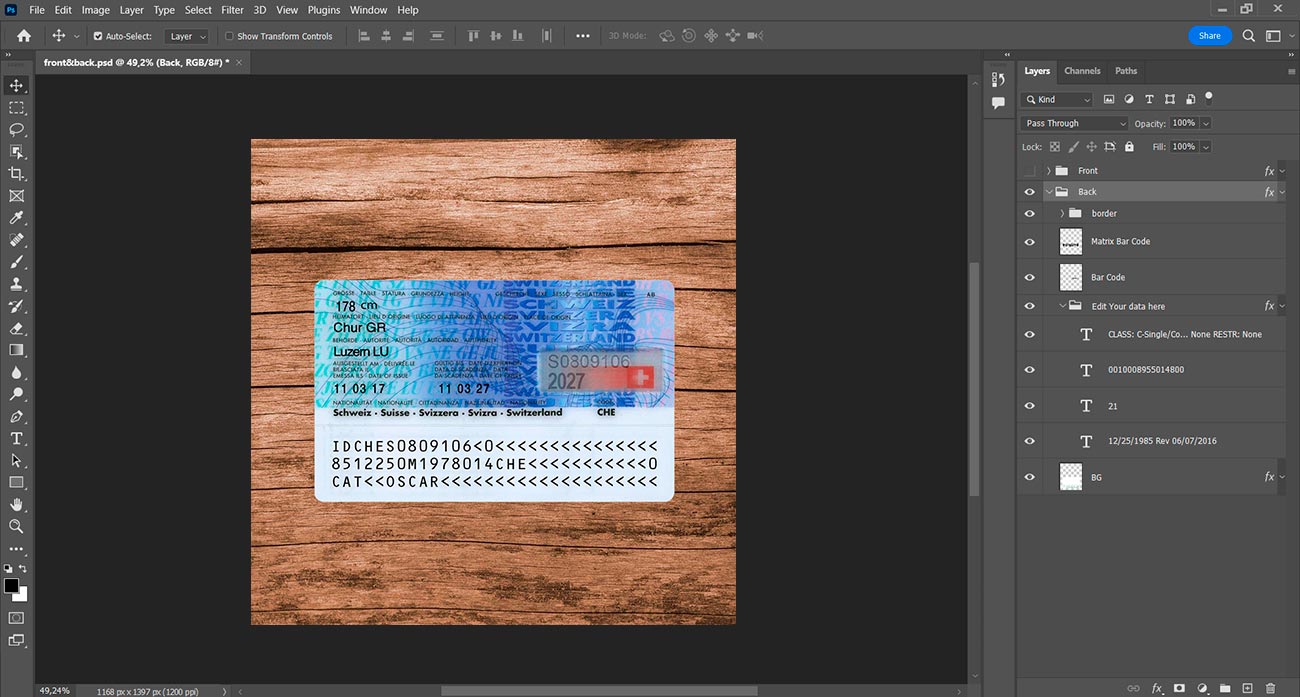This screenshot has height=697, width=1300.
Task: Disable the Auto-Select checkbox
Action: (x=98, y=36)
